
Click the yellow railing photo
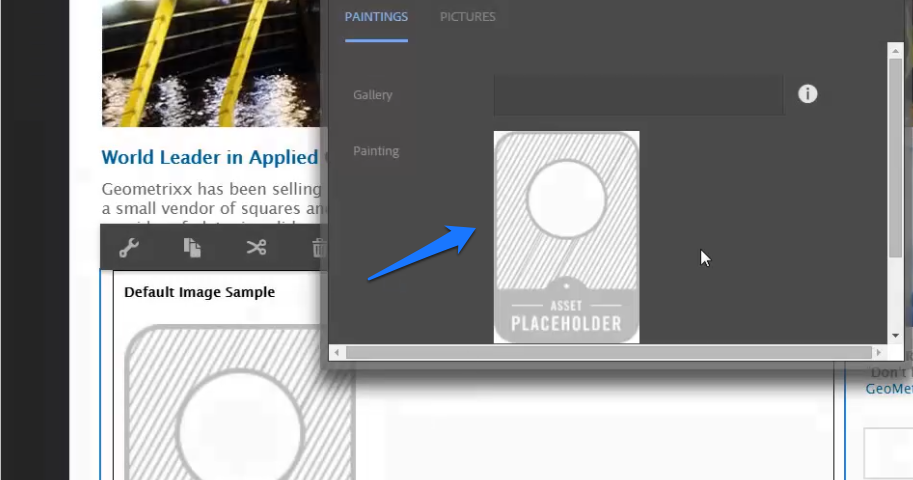[211, 63]
